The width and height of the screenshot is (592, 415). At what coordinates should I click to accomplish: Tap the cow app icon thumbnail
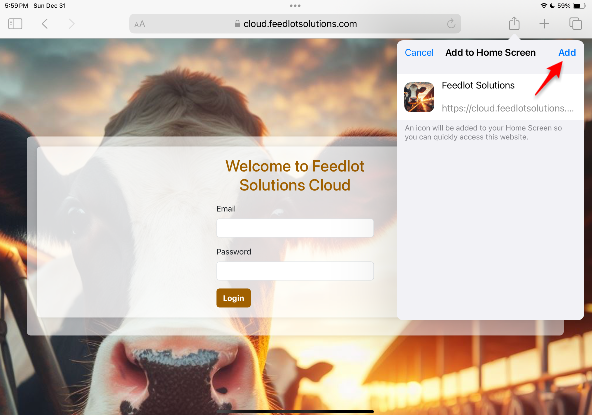tap(419, 97)
